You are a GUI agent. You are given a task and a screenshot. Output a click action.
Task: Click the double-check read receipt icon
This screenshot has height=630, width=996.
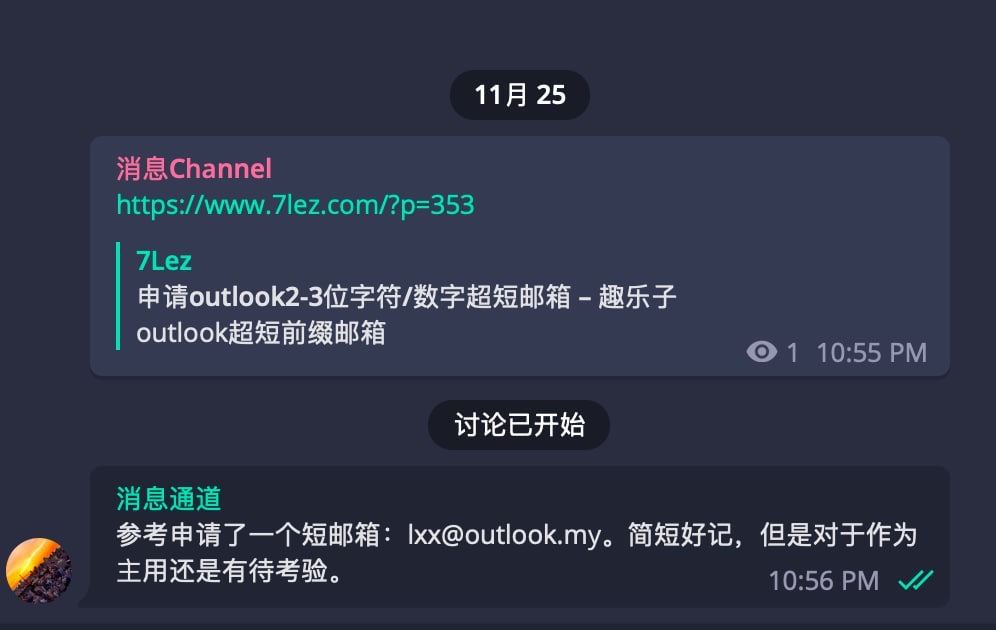[x=915, y=580]
